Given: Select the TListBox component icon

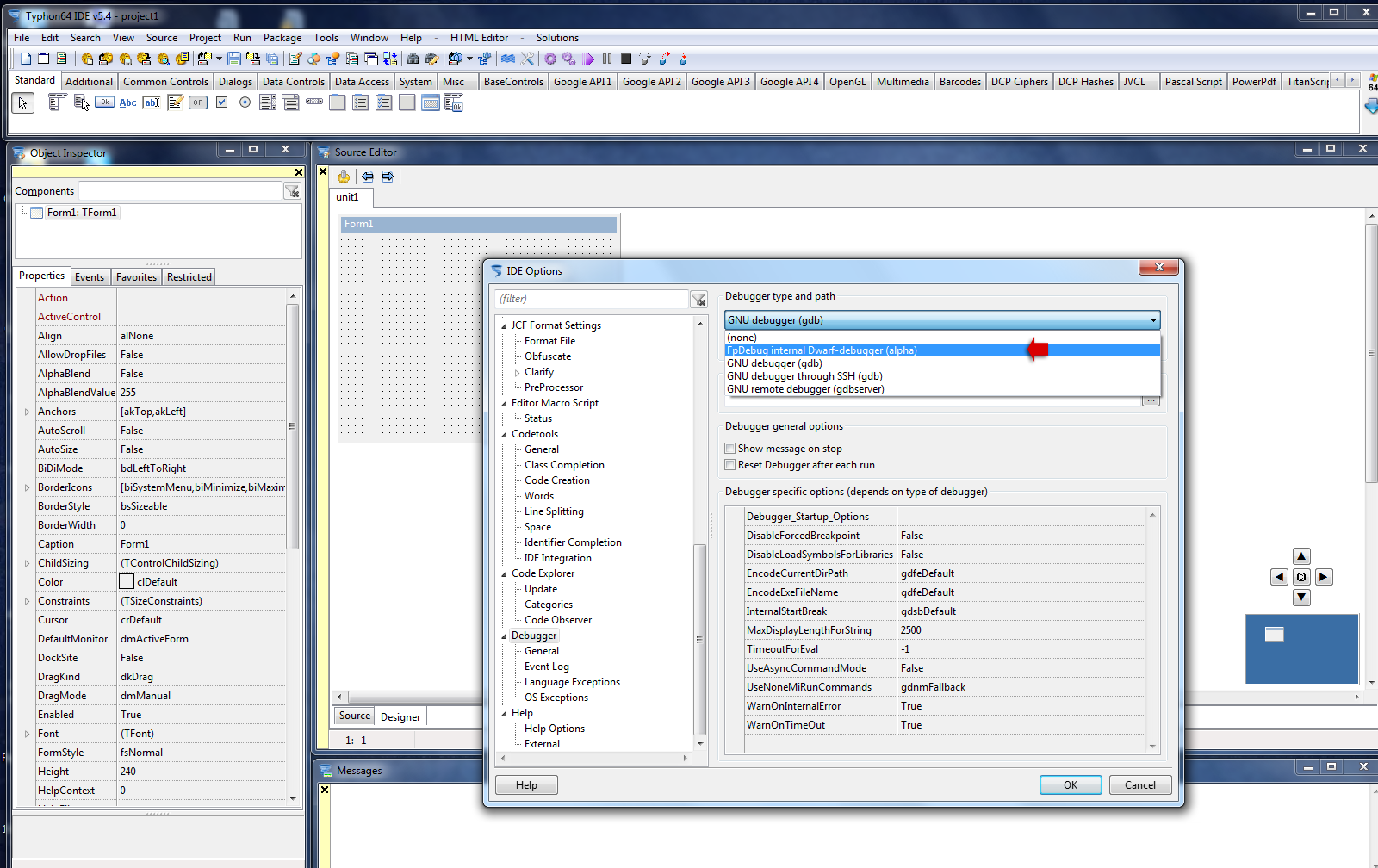Looking at the screenshot, I should [x=268, y=102].
